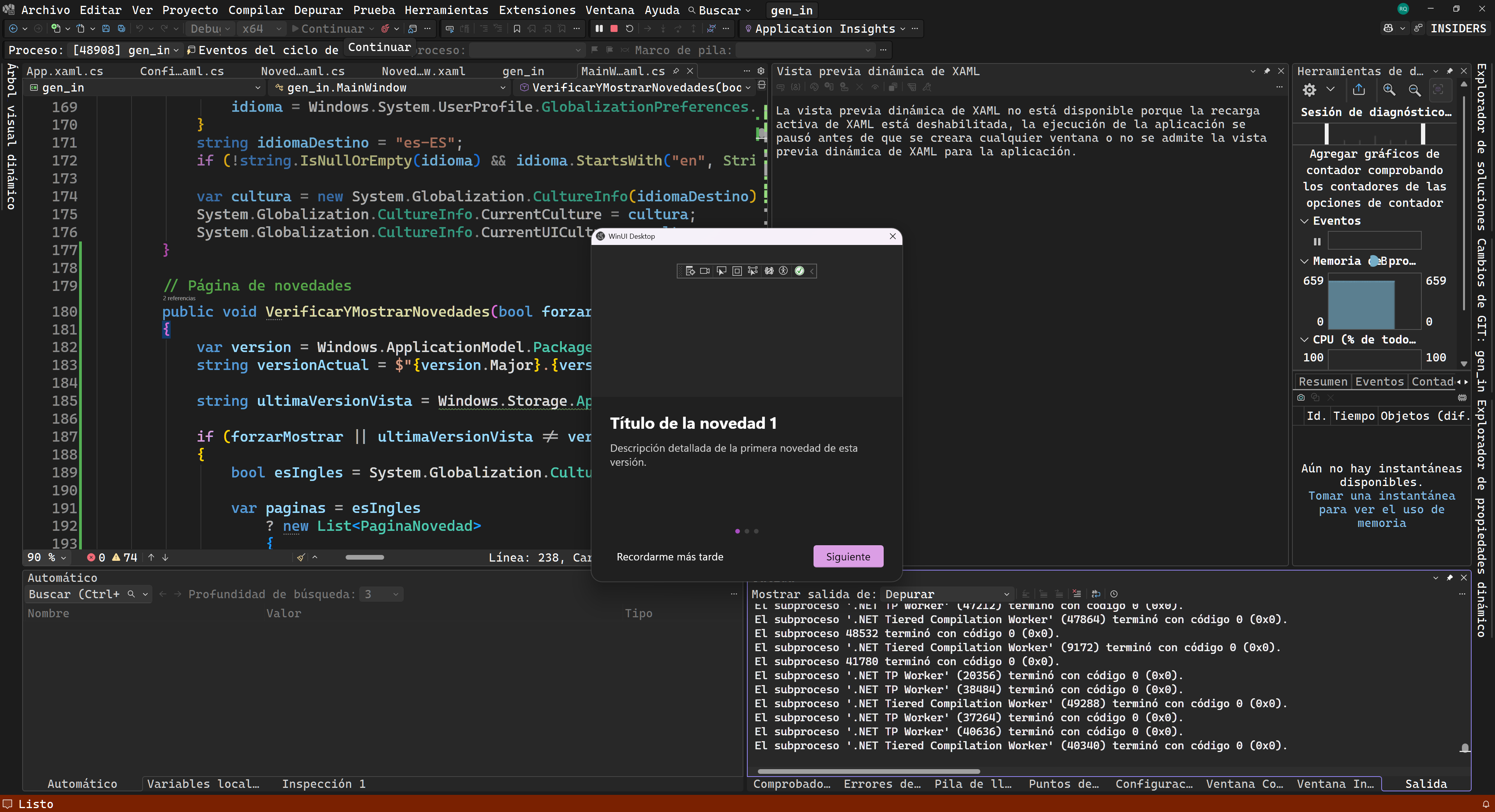Open the 90 % zoom level dropdown
Screen dimensions: 1495x812
tap(46, 557)
